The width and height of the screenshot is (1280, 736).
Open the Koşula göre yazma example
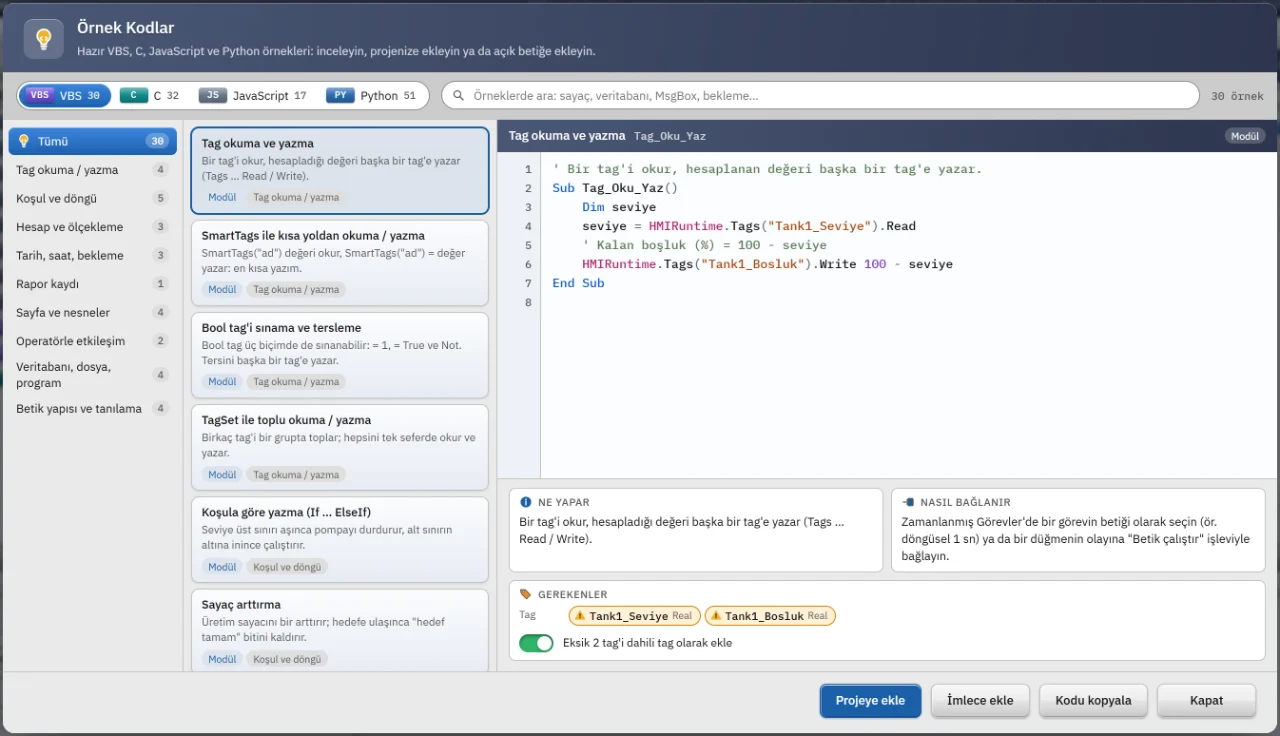pos(339,539)
